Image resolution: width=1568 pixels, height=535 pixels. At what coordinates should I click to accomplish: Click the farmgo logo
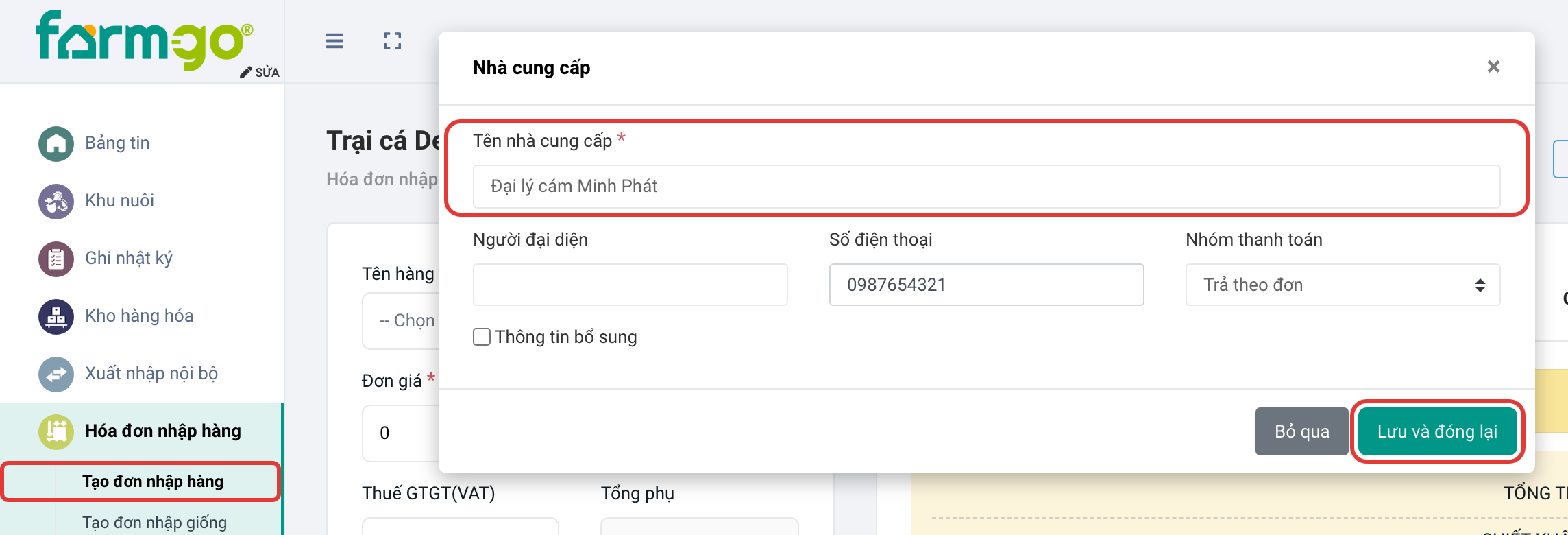(144, 40)
